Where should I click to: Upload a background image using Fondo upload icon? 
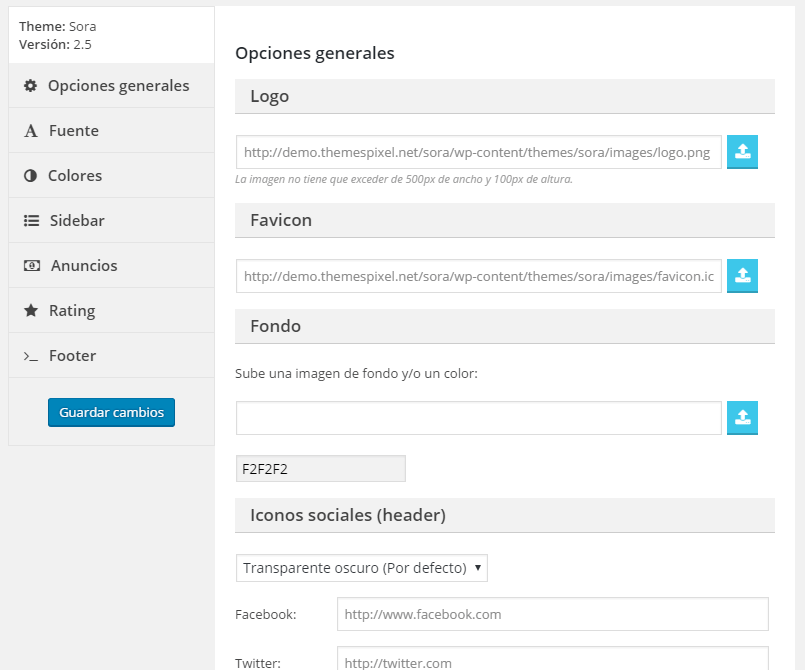(x=742, y=418)
